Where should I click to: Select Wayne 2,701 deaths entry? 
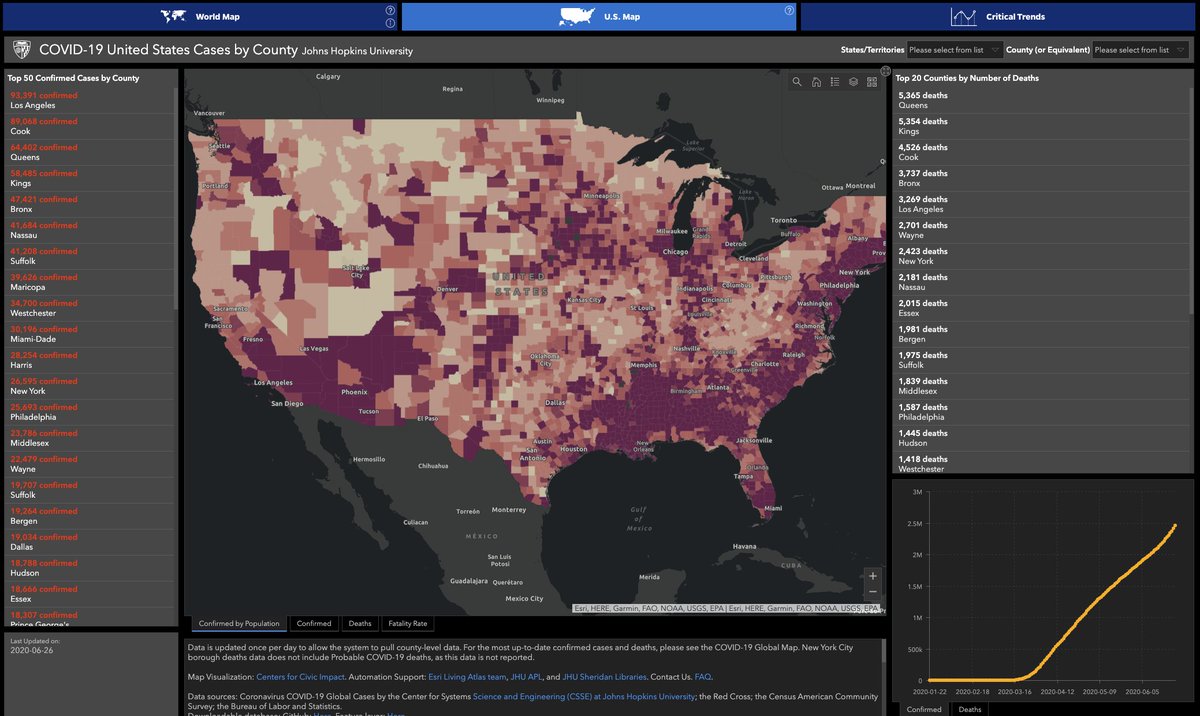coord(1039,230)
